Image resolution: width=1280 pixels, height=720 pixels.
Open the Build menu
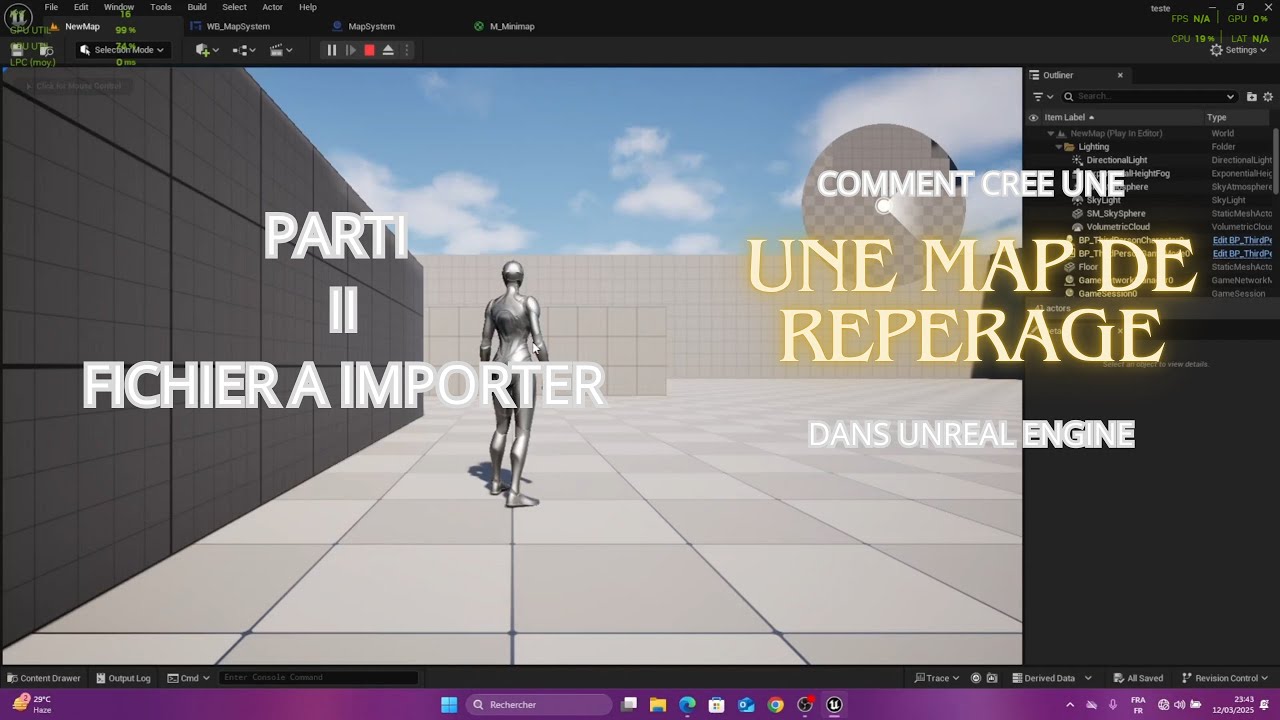click(x=197, y=7)
